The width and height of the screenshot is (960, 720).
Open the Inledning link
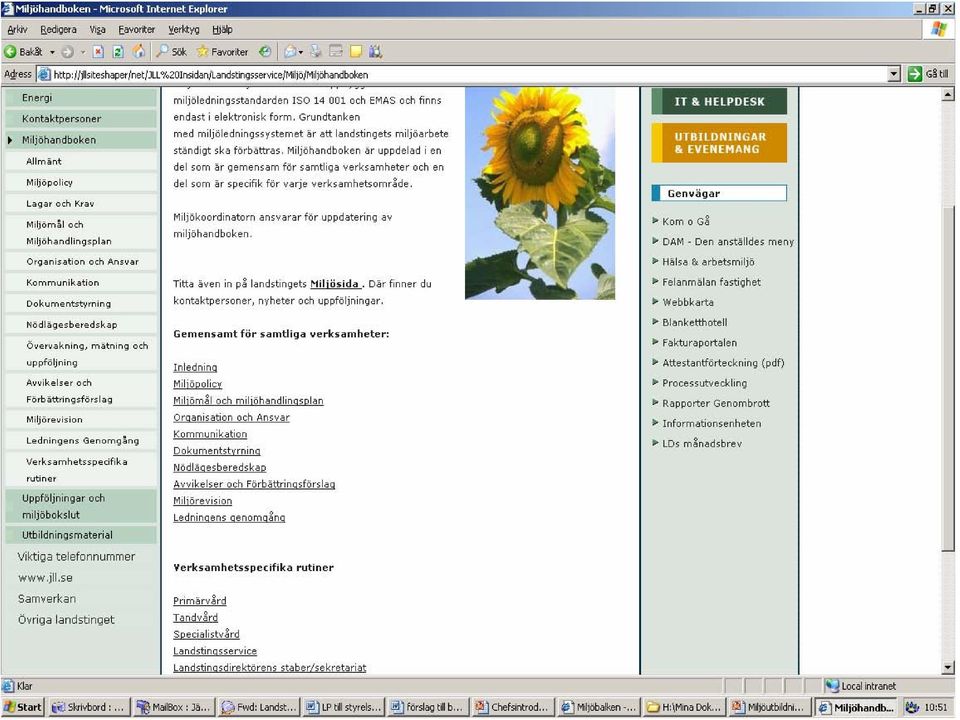[195, 367]
